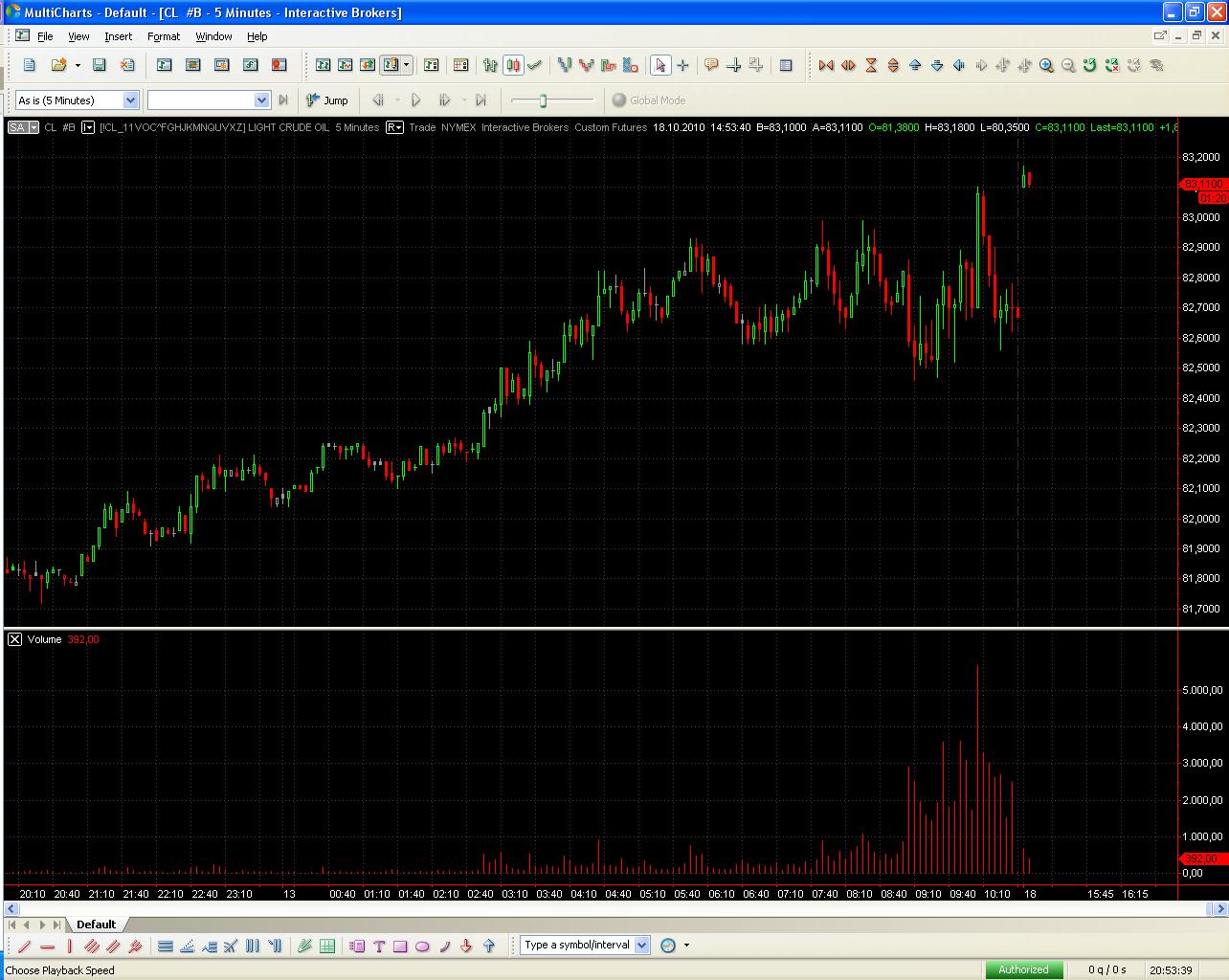Image resolution: width=1229 pixels, height=980 pixels.
Task: Switch to the Default workspace tab
Action: coord(96,924)
